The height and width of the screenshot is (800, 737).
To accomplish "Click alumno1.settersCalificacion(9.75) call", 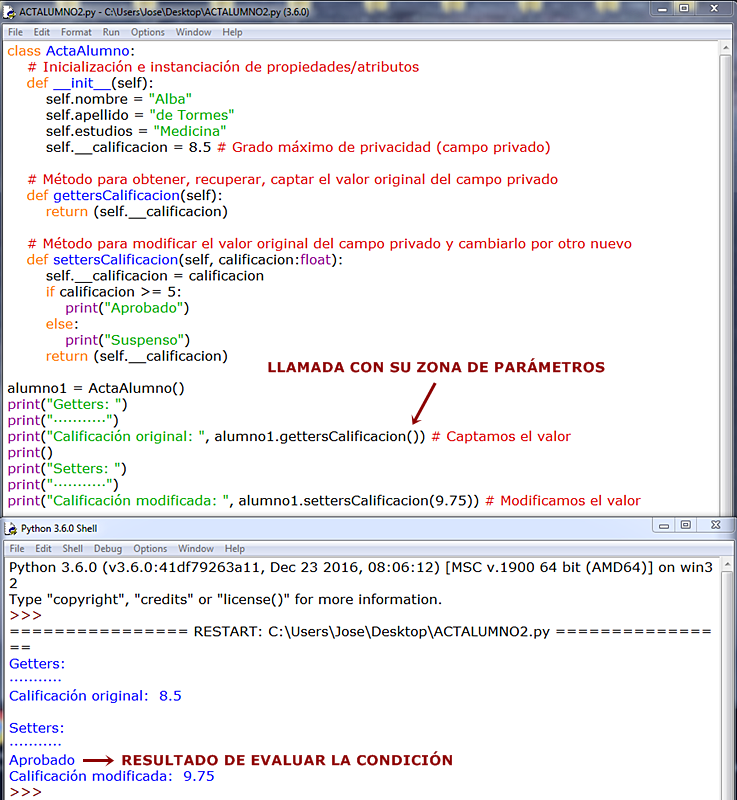I will click(356, 501).
